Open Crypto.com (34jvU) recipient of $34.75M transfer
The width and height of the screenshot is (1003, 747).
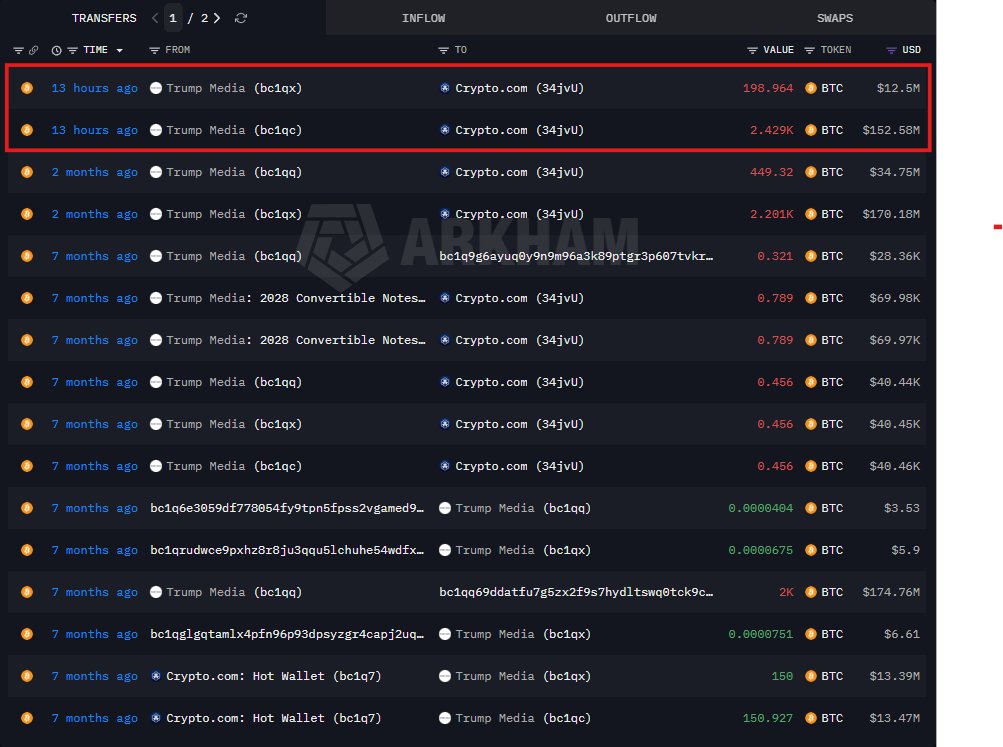pos(512,172)
